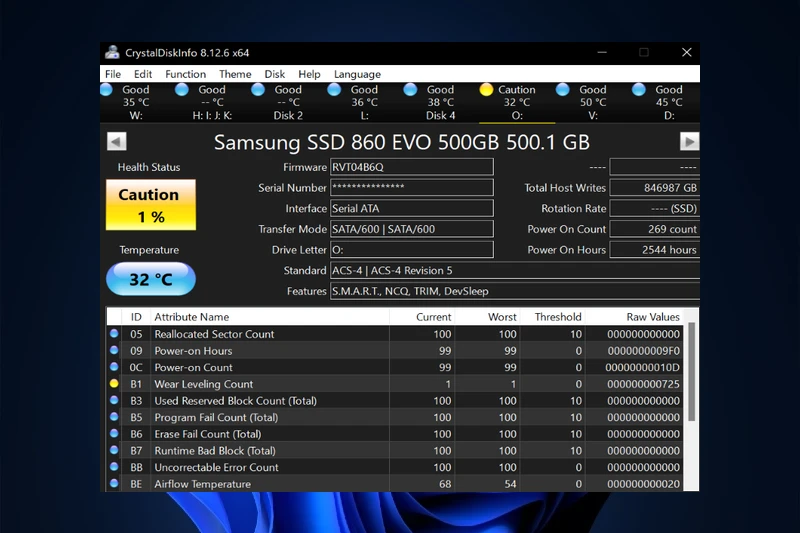
Task: Select the Disk 4 drive tab
Action: coord(440,103)
